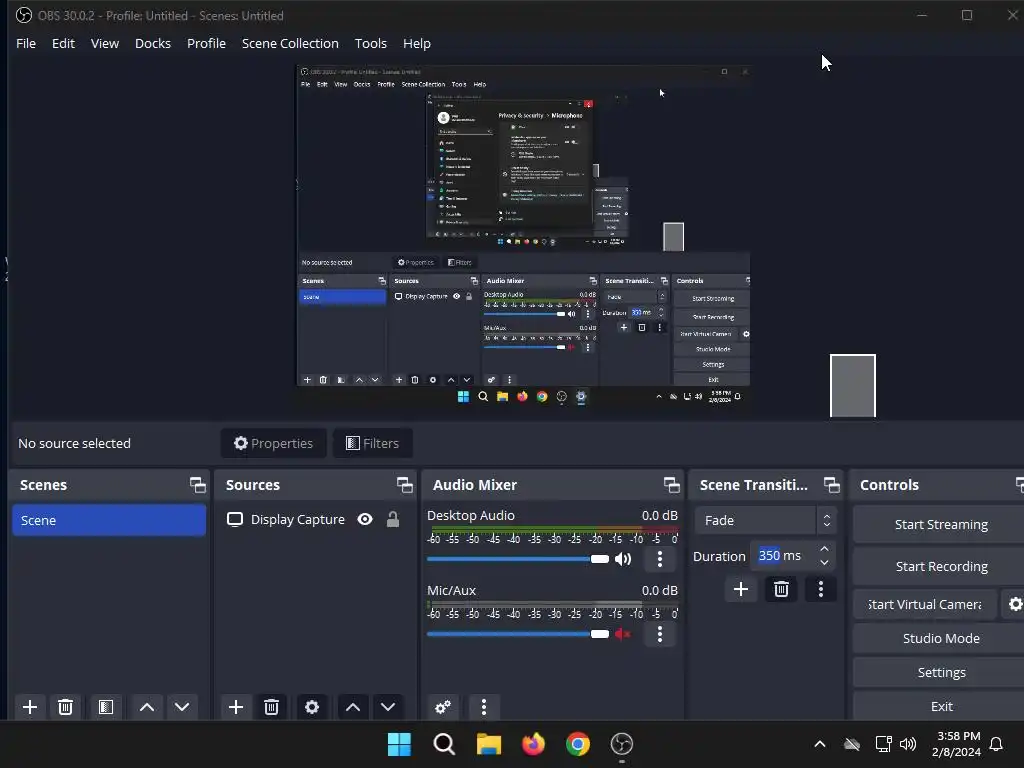Viewport: 1024px width, 768px height.
Task: Open OBS Studio from the taskbar
Action: [x=622, y=744]
